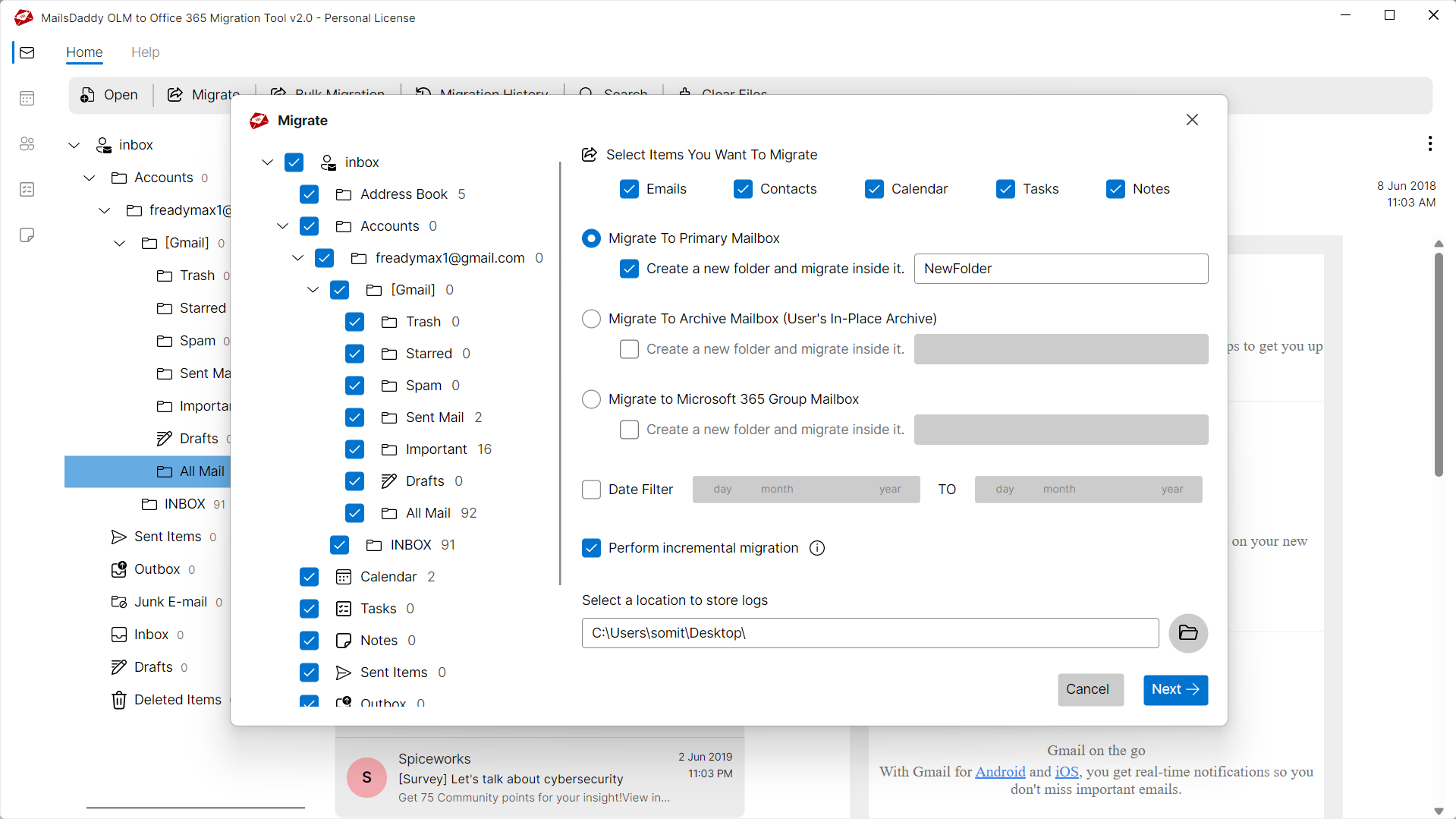1456x819 pixels.
Task: Click the browse folder icon for logs location
Action: tap(1188, 633)
